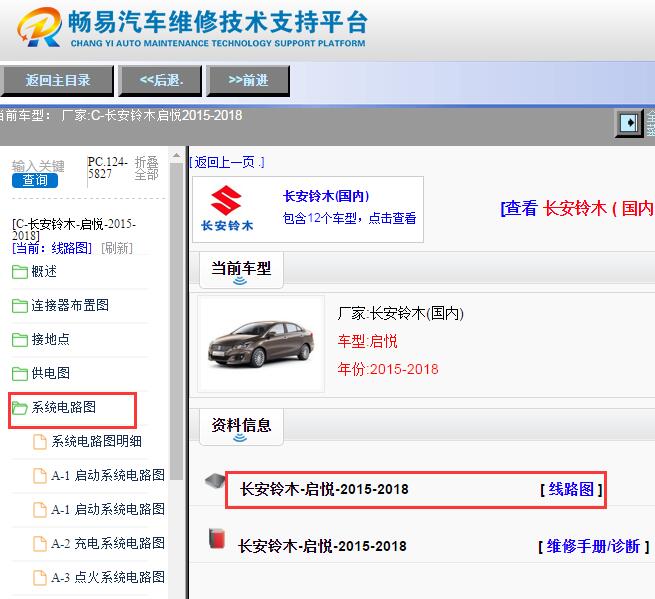Click red book icon beside 维修手册 row
This screenshot has width=655, height=599.
[x=217, y=538]
